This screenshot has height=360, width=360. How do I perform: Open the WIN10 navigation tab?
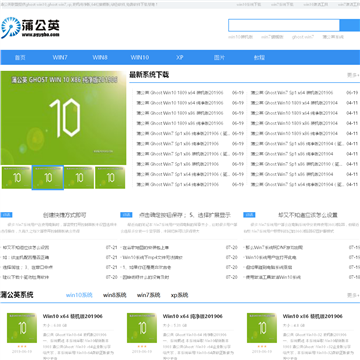click(x=140, y=57)
